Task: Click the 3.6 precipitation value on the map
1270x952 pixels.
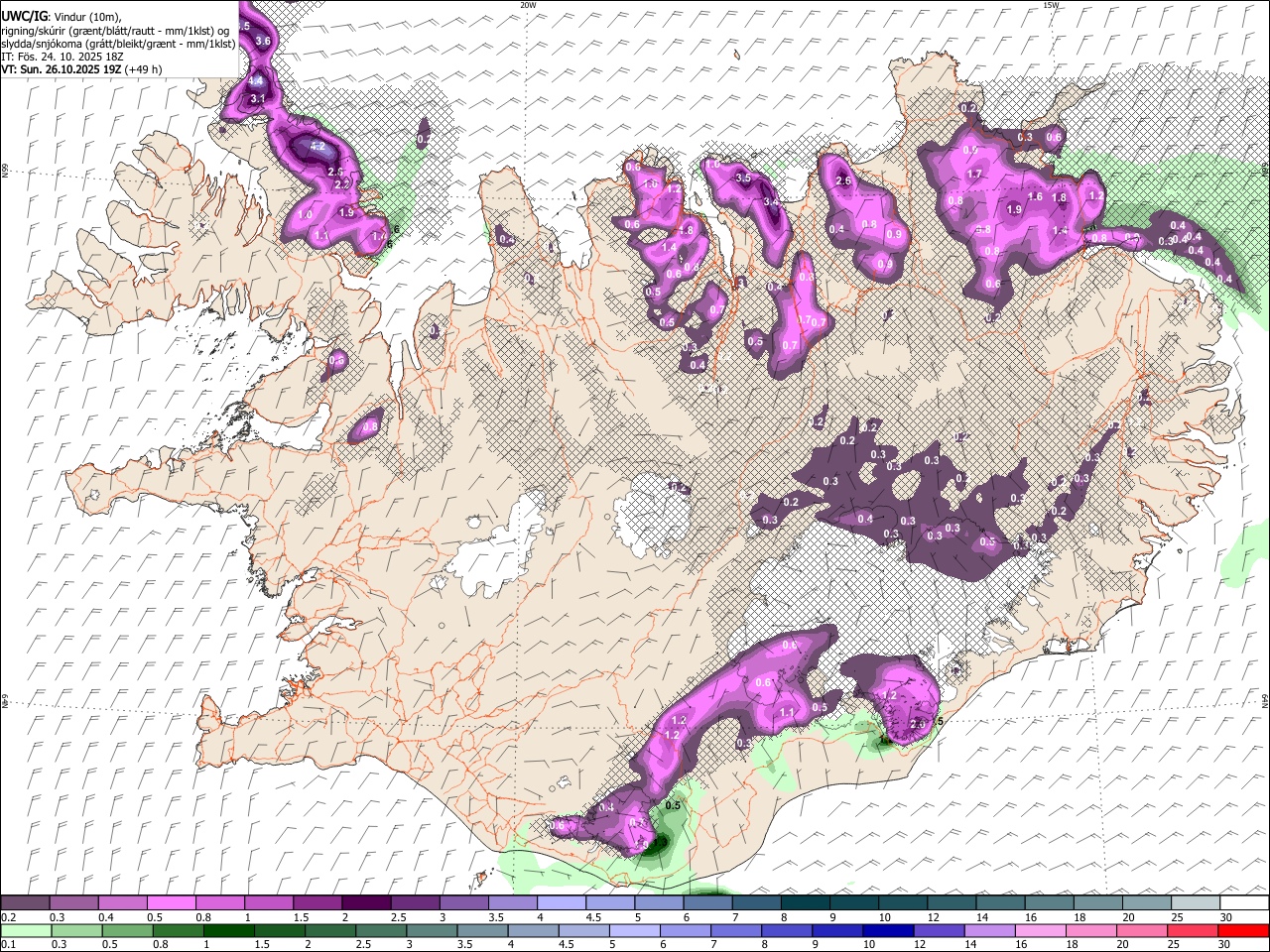Action: coord(263,41)
